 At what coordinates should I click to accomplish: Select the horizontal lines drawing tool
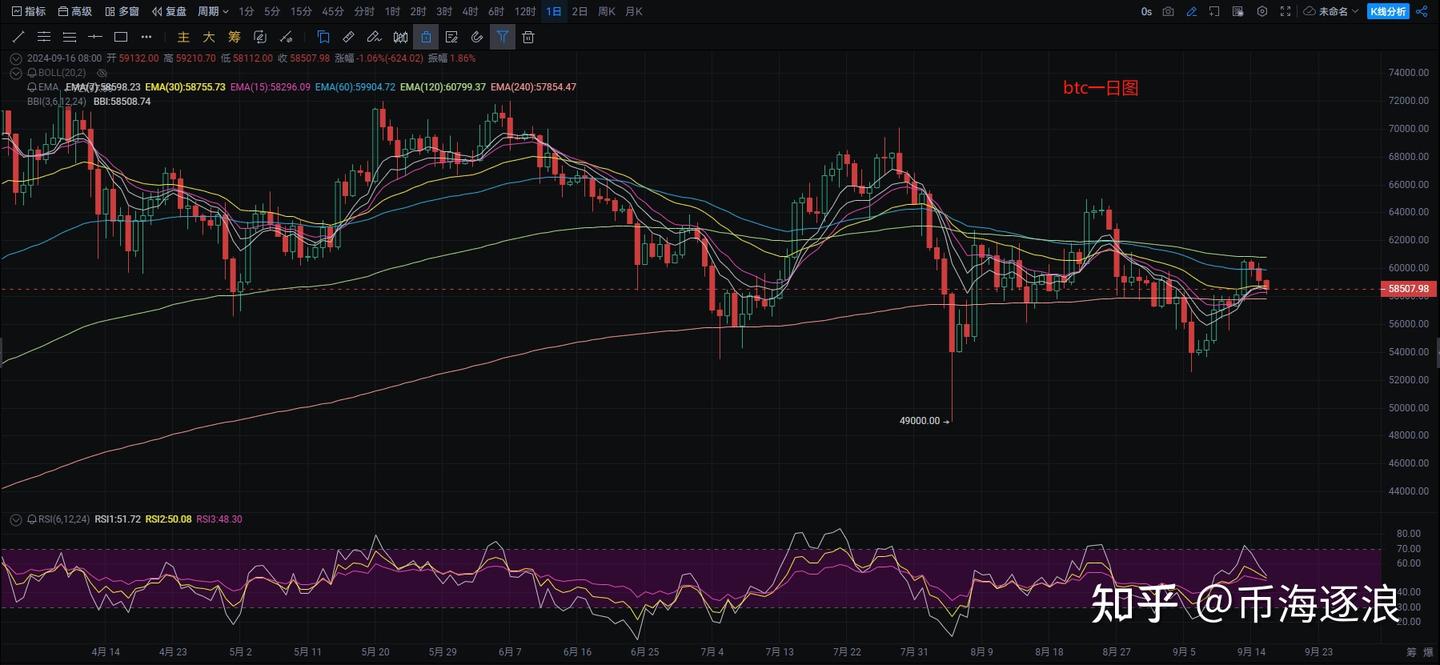tap(70, 37)
